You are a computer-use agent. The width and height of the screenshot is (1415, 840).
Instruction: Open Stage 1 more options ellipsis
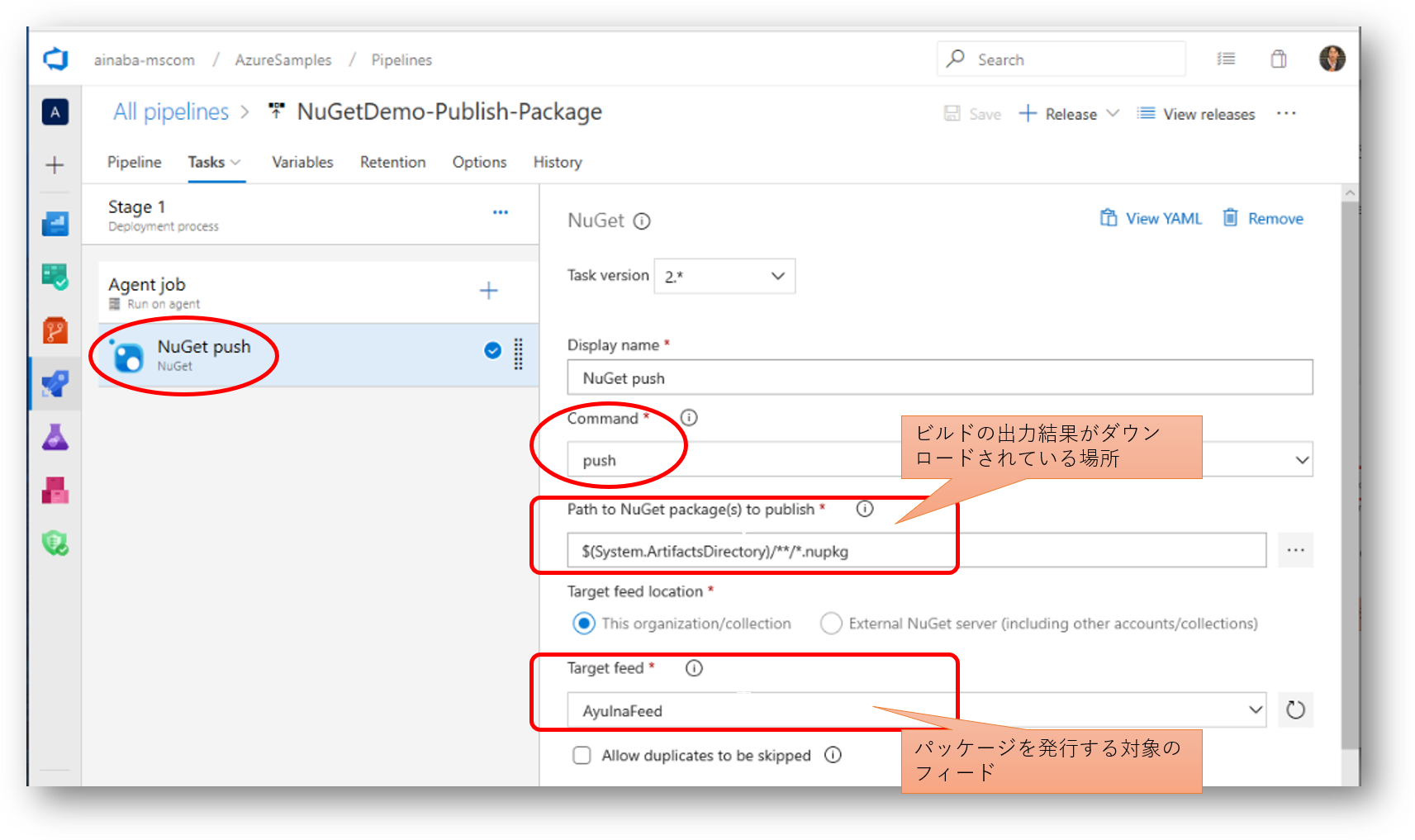501,212
